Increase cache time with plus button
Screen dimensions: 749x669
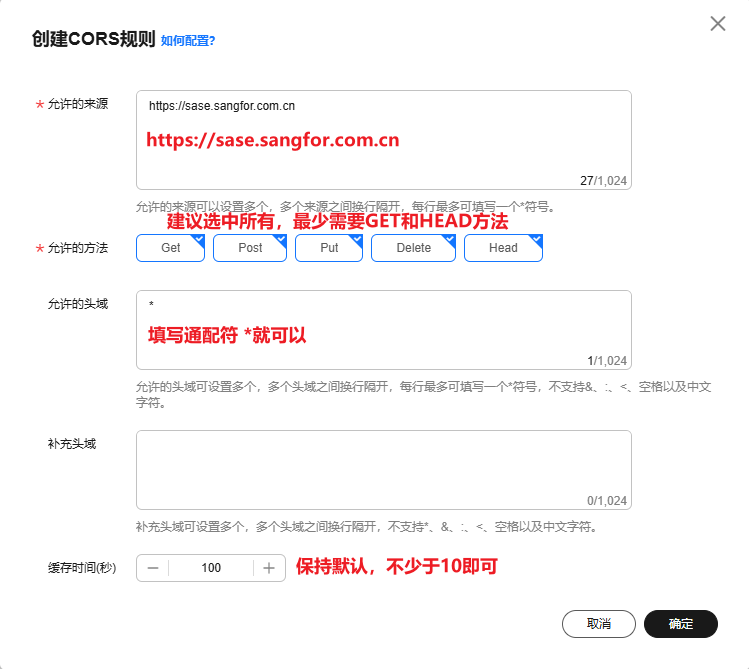click(269, 568)
